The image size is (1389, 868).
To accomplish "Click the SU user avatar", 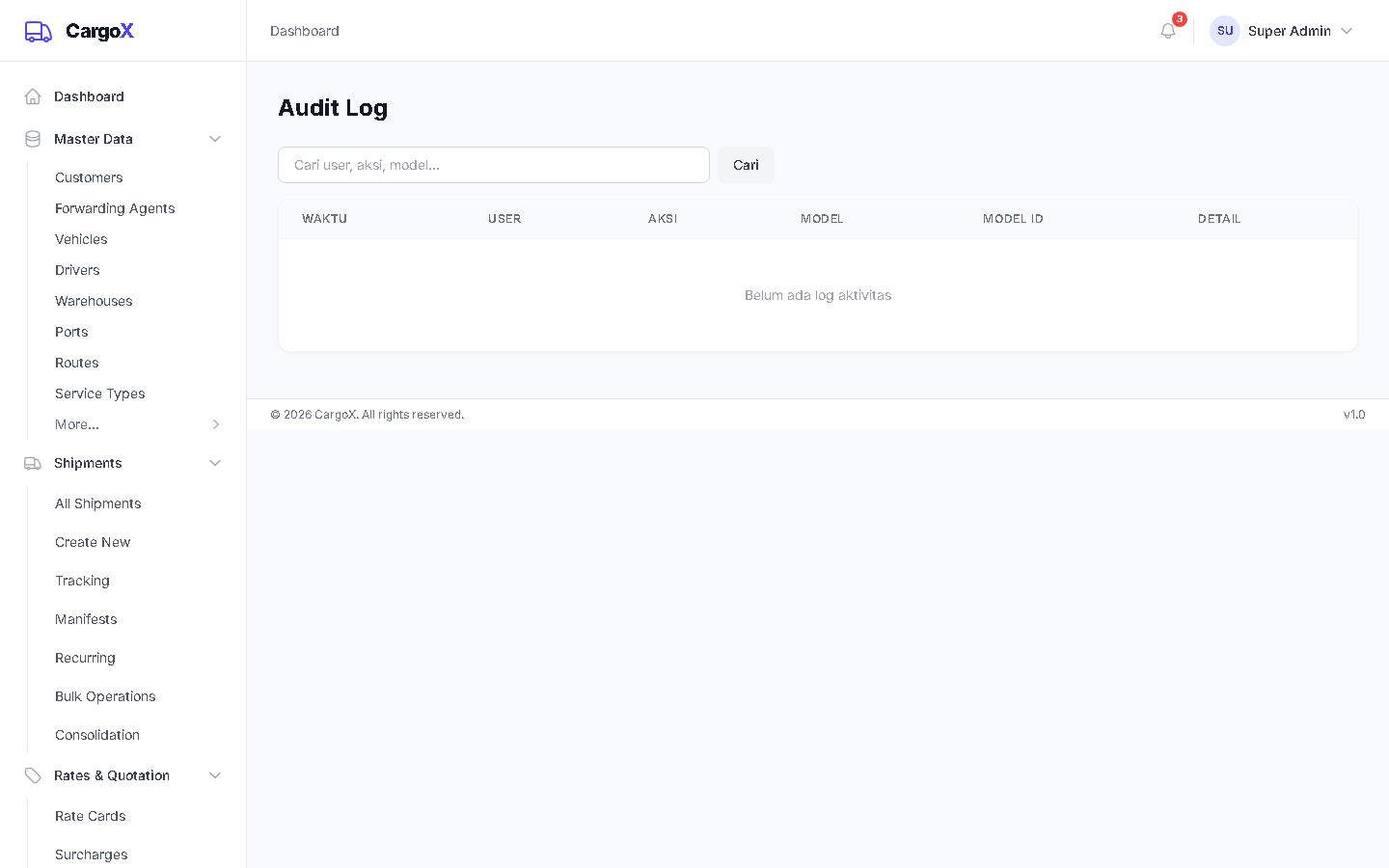I will [1225, 31].
